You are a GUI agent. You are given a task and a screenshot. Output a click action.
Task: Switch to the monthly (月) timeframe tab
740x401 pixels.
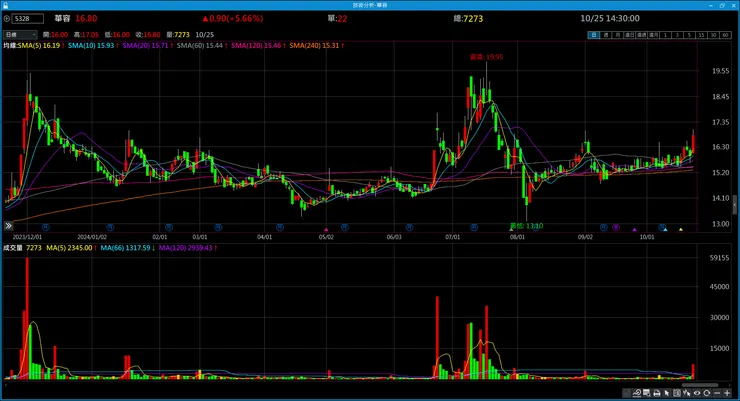tap(618, 35)
